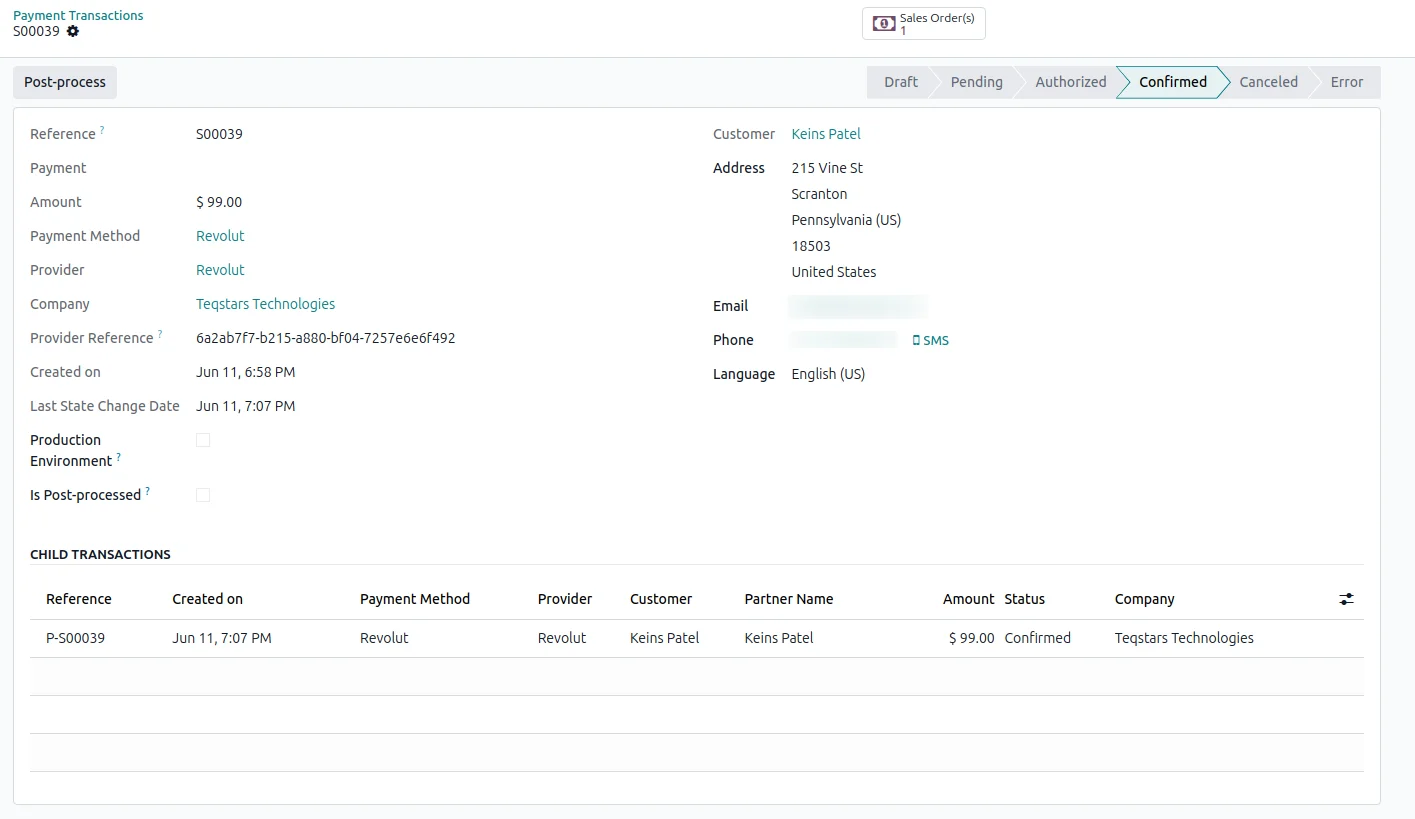
Task: Click the Pennsylvania (US) address line
Action: click(846, 220)
